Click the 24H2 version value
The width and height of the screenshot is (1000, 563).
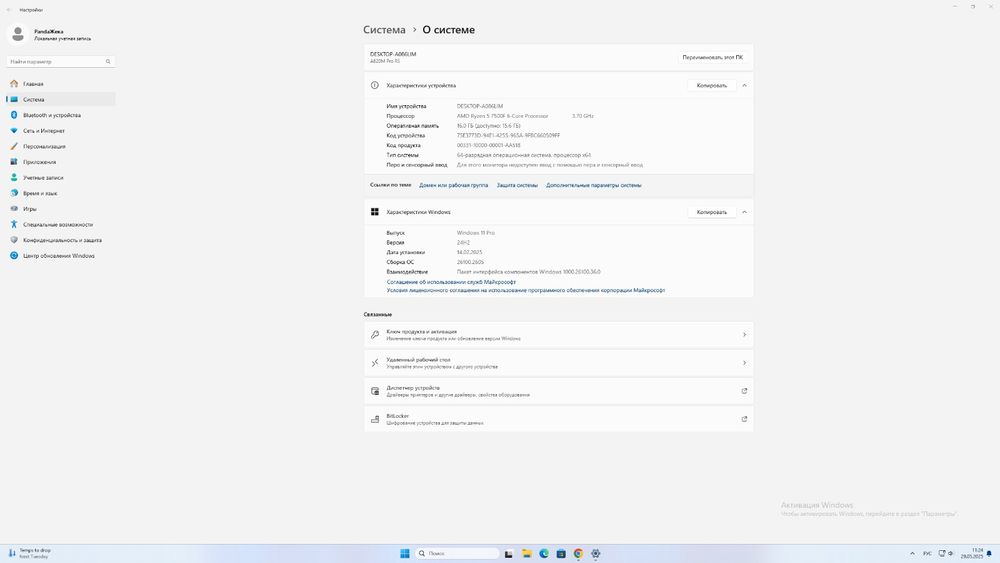[463, 242]
